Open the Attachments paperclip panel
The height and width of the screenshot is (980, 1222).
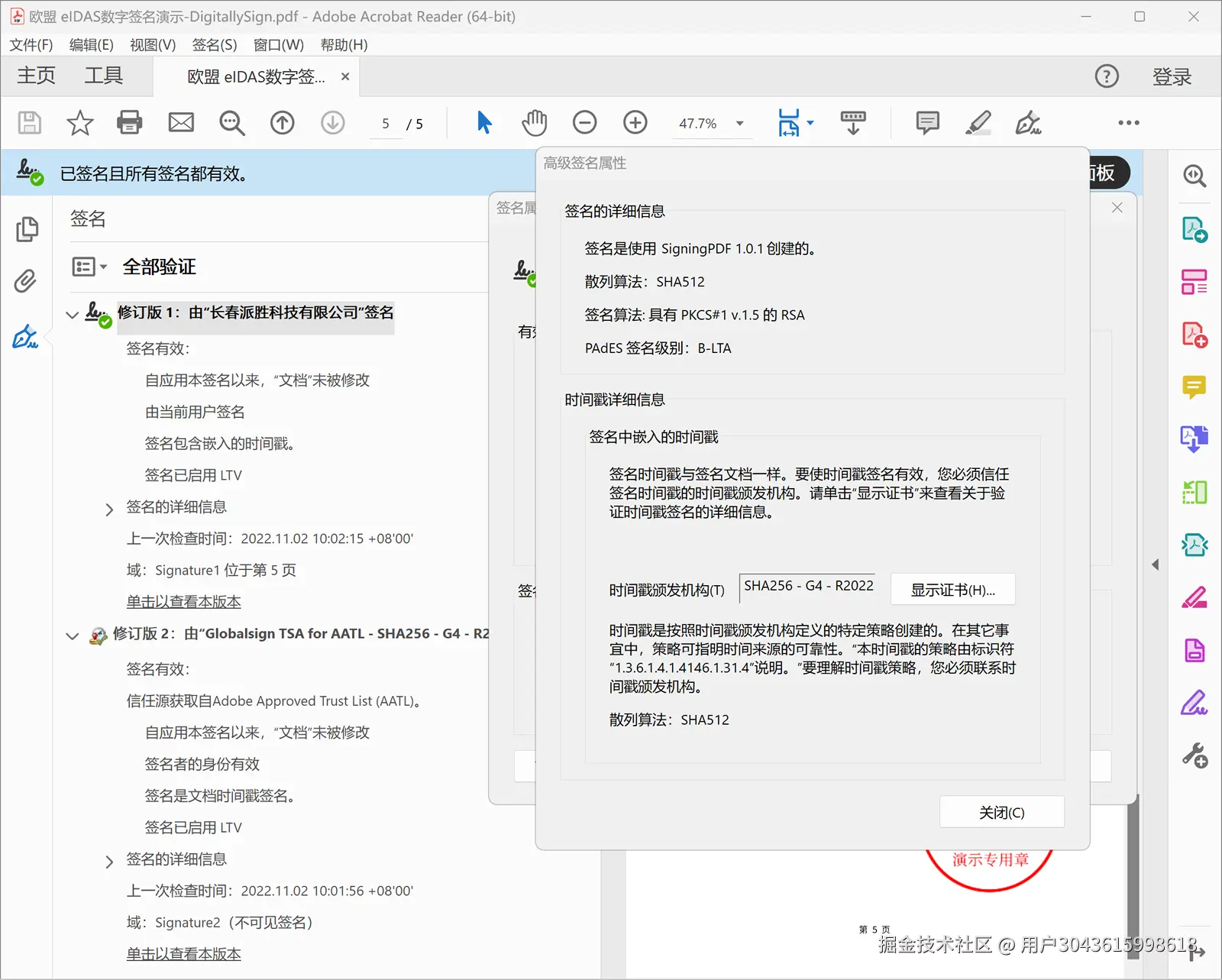click(x=26, y=281)
